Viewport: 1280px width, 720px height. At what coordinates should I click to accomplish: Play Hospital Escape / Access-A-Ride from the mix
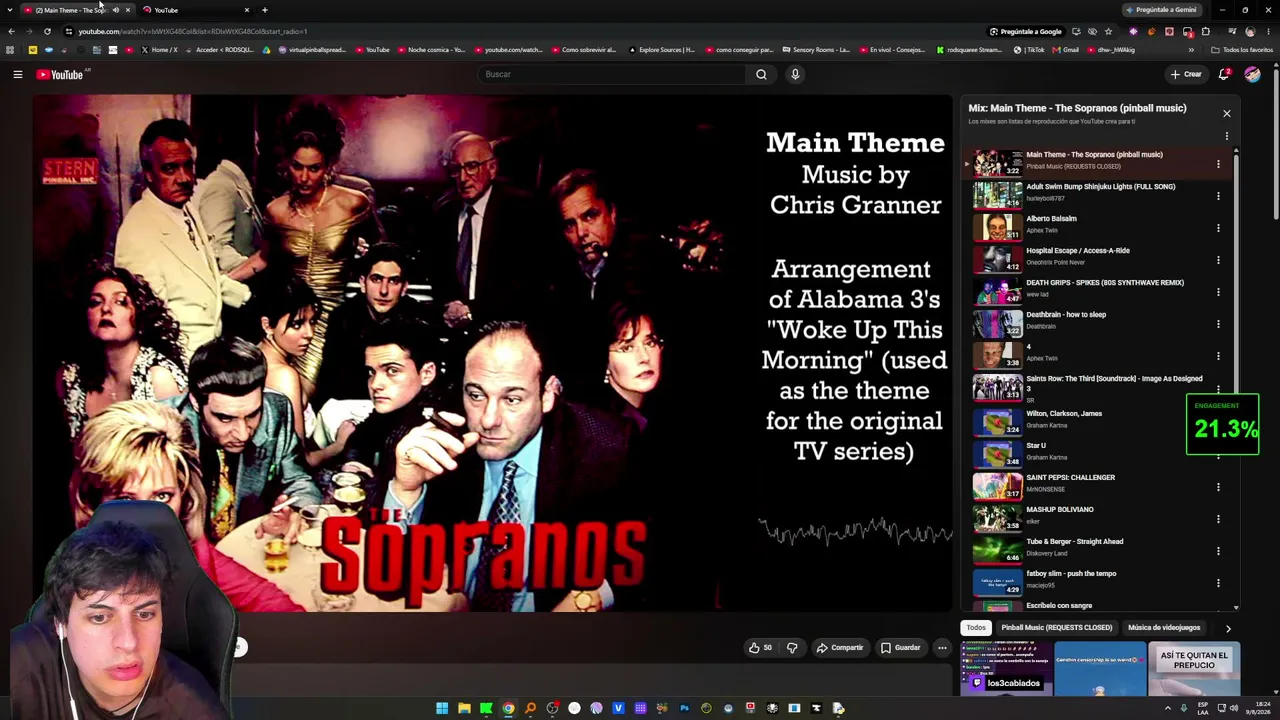click(x=1095, y=258)
